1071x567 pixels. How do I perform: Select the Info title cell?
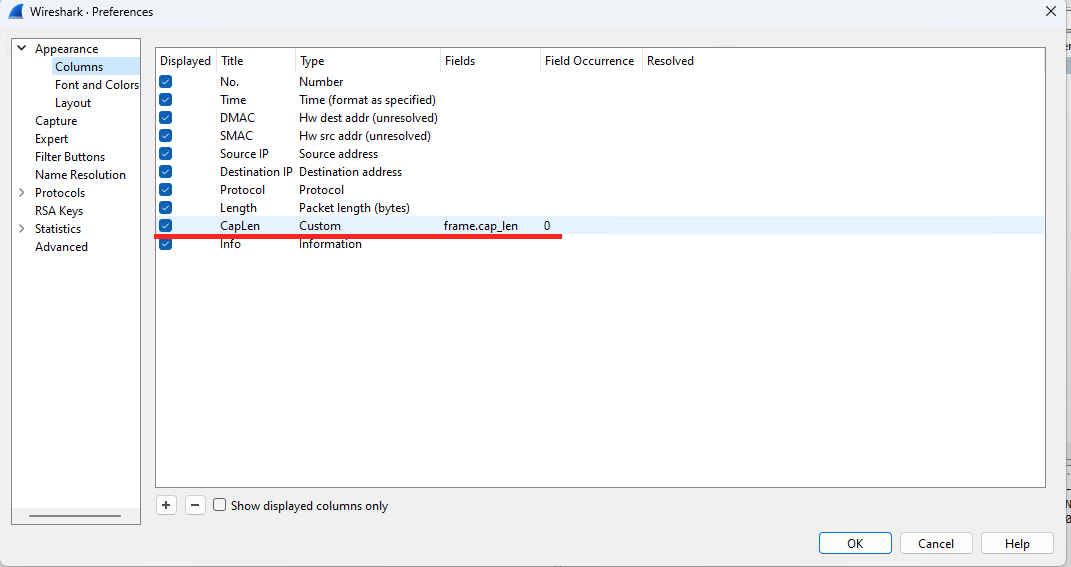[x=230, y=244]
